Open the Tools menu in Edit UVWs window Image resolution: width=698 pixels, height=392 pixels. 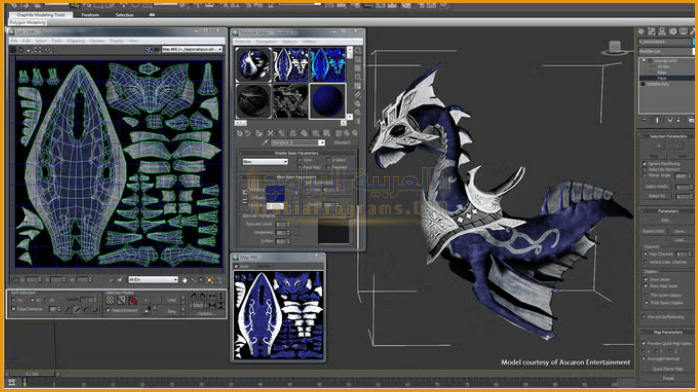click(57, 41)
